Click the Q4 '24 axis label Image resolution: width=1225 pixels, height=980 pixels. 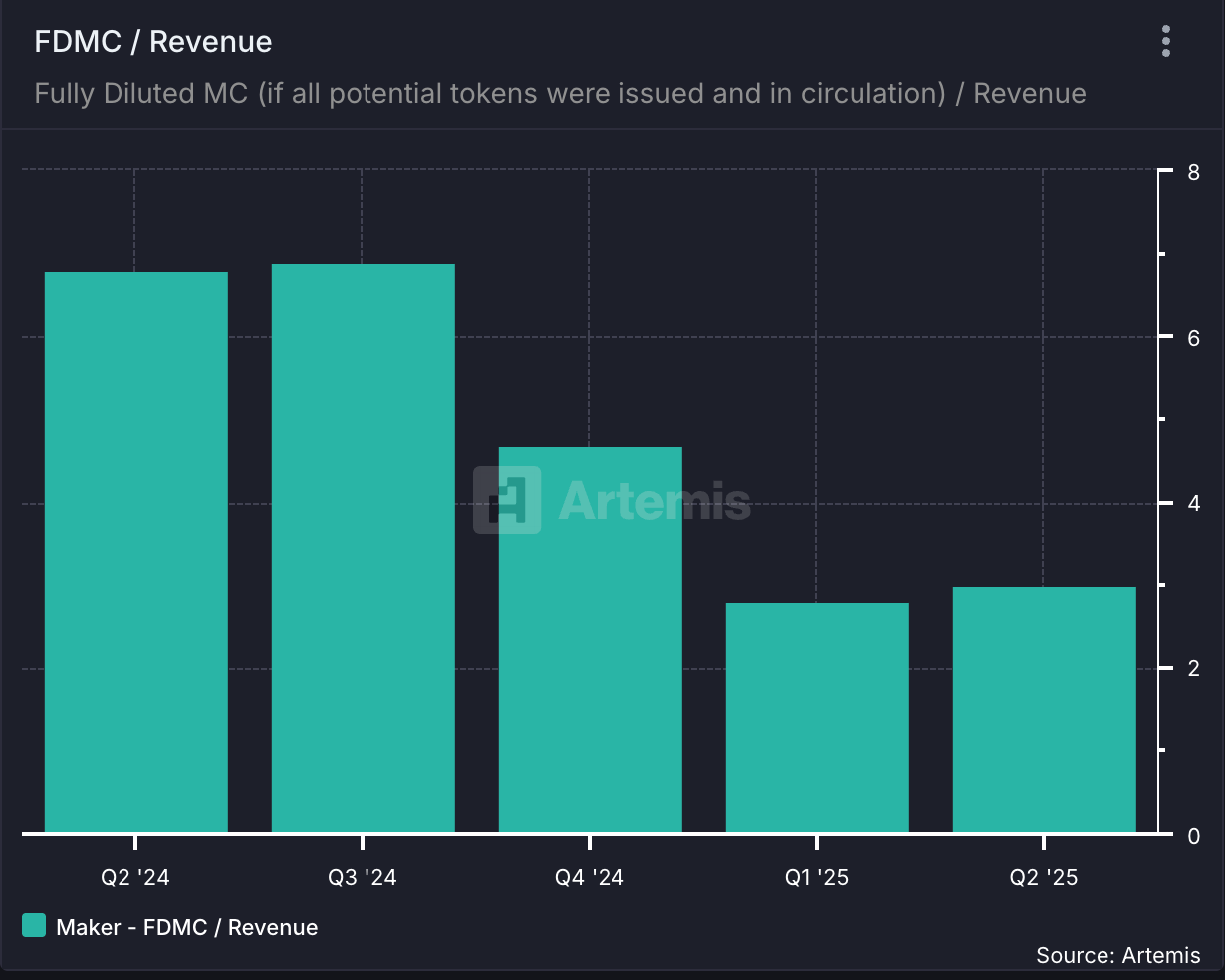[590, 877]
